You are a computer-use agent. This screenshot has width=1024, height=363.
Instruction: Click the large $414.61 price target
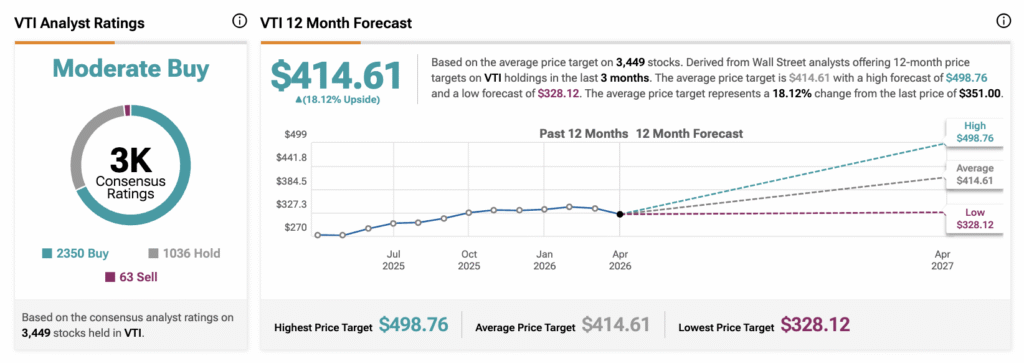(336, 76)
